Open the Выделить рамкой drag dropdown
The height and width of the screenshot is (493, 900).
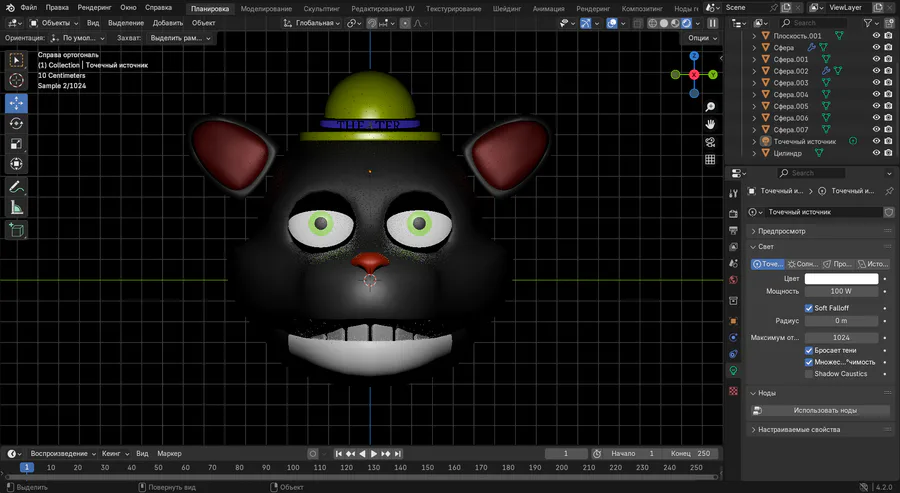click(x=180, y=38)
